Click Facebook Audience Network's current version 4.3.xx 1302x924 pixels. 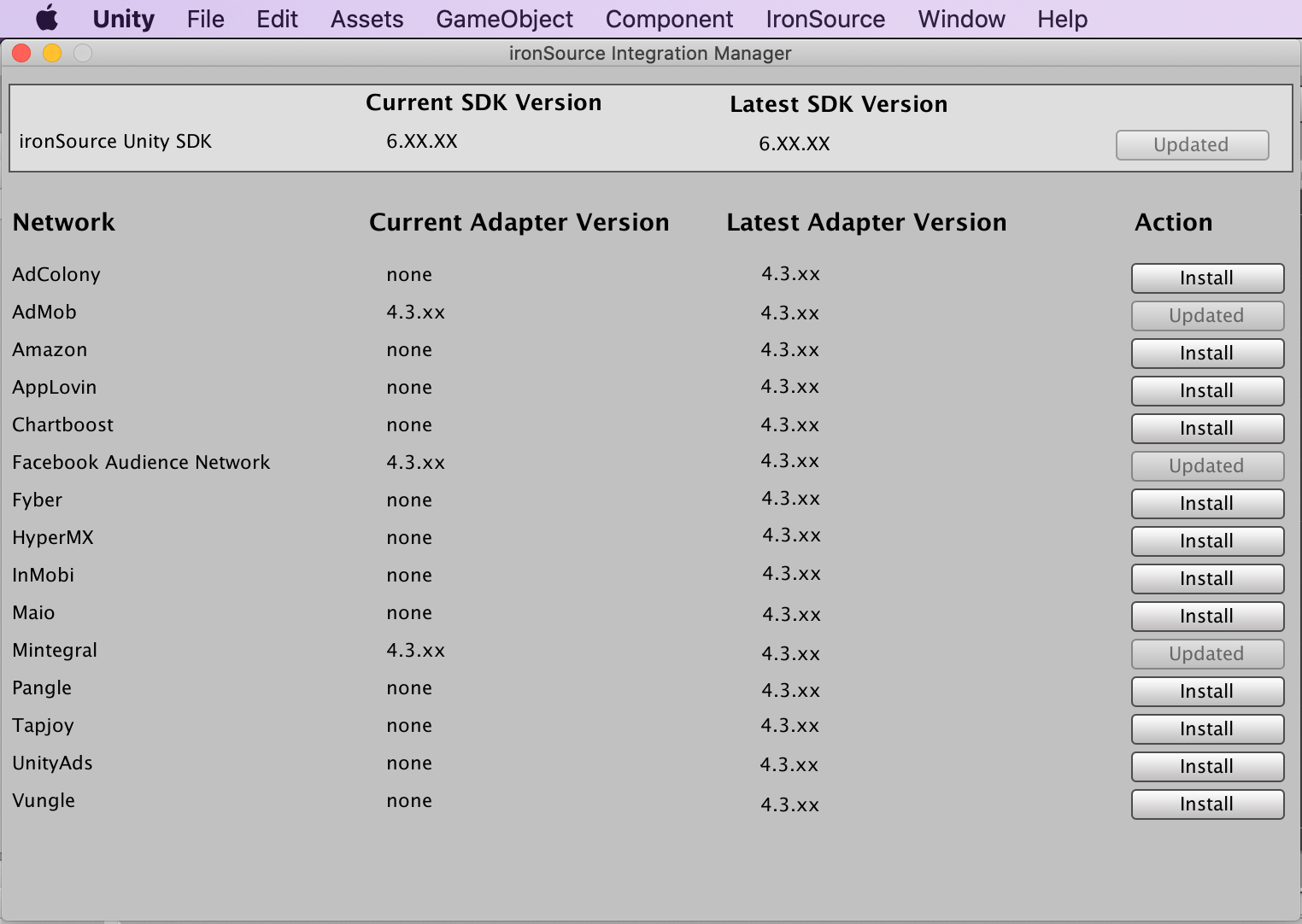pyautogui.click(x=416, y=463)
